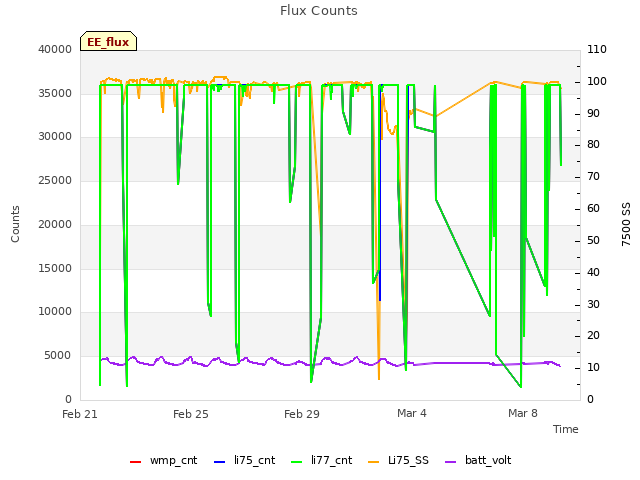Click the 40000 left axis label

tap(55, 49)
